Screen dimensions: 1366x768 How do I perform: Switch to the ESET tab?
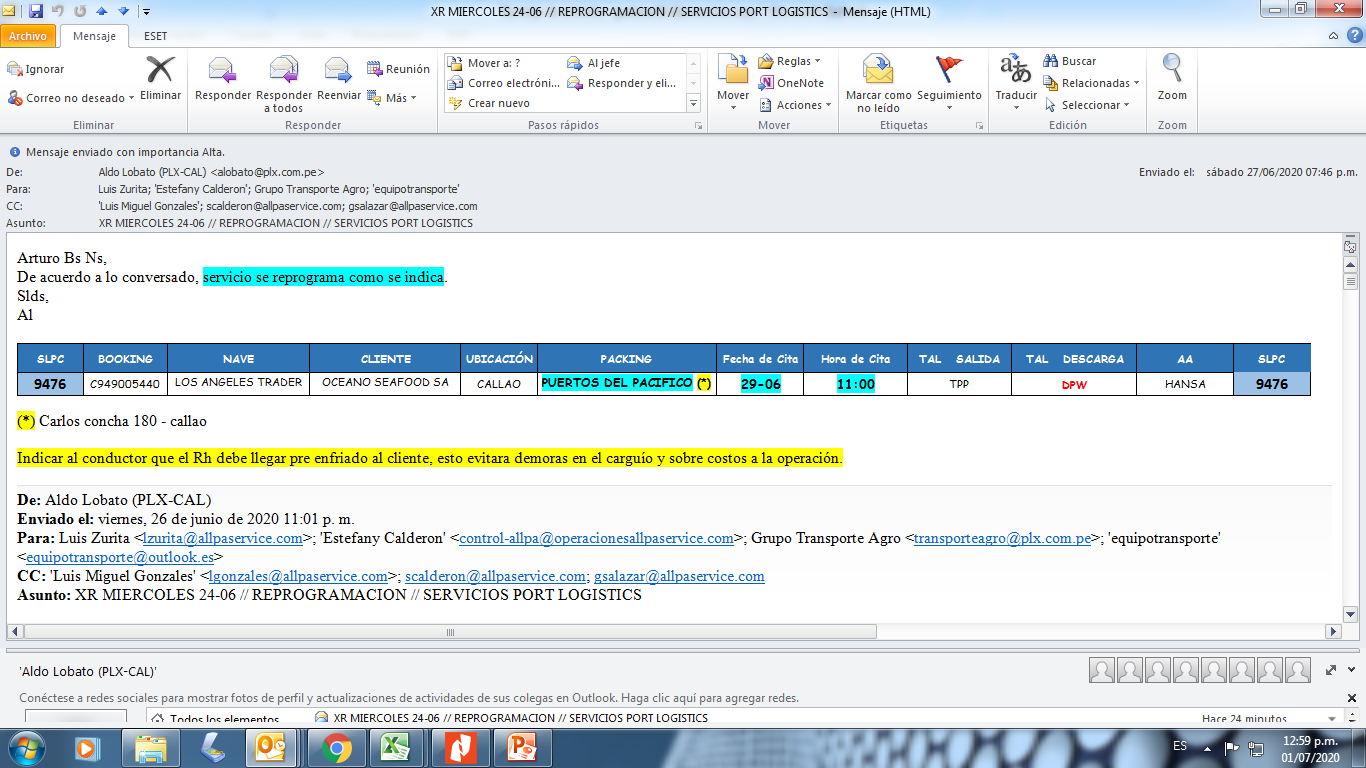[x=155, y=36]
